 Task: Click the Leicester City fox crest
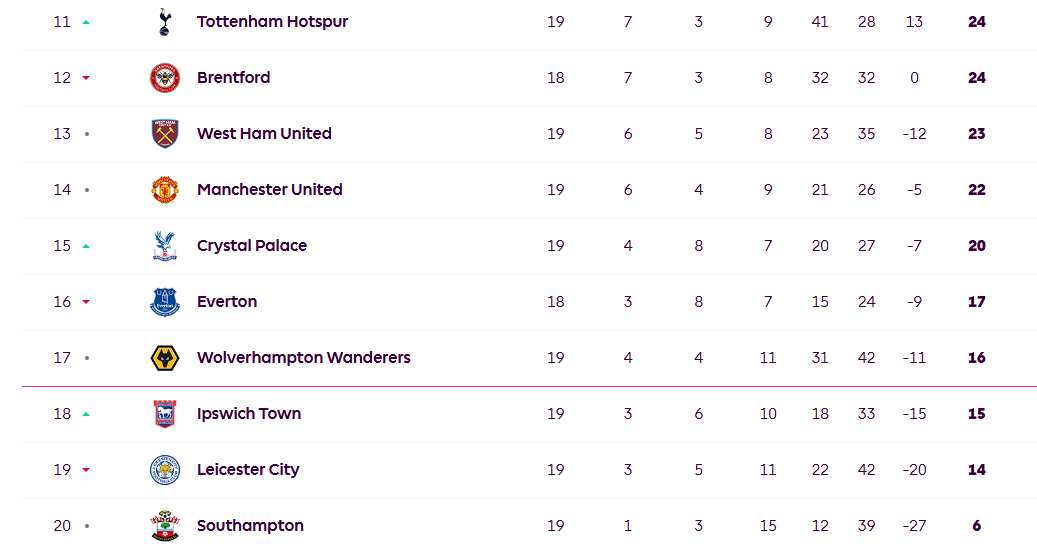point(165,470)
